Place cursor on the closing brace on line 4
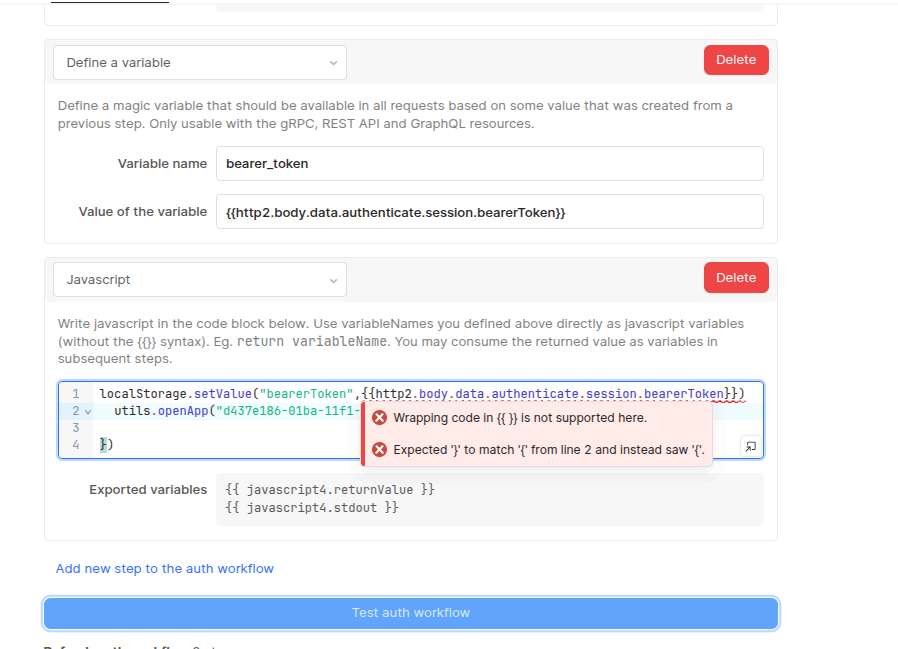This screenshot has width=898, height=649. coord(103,445)
